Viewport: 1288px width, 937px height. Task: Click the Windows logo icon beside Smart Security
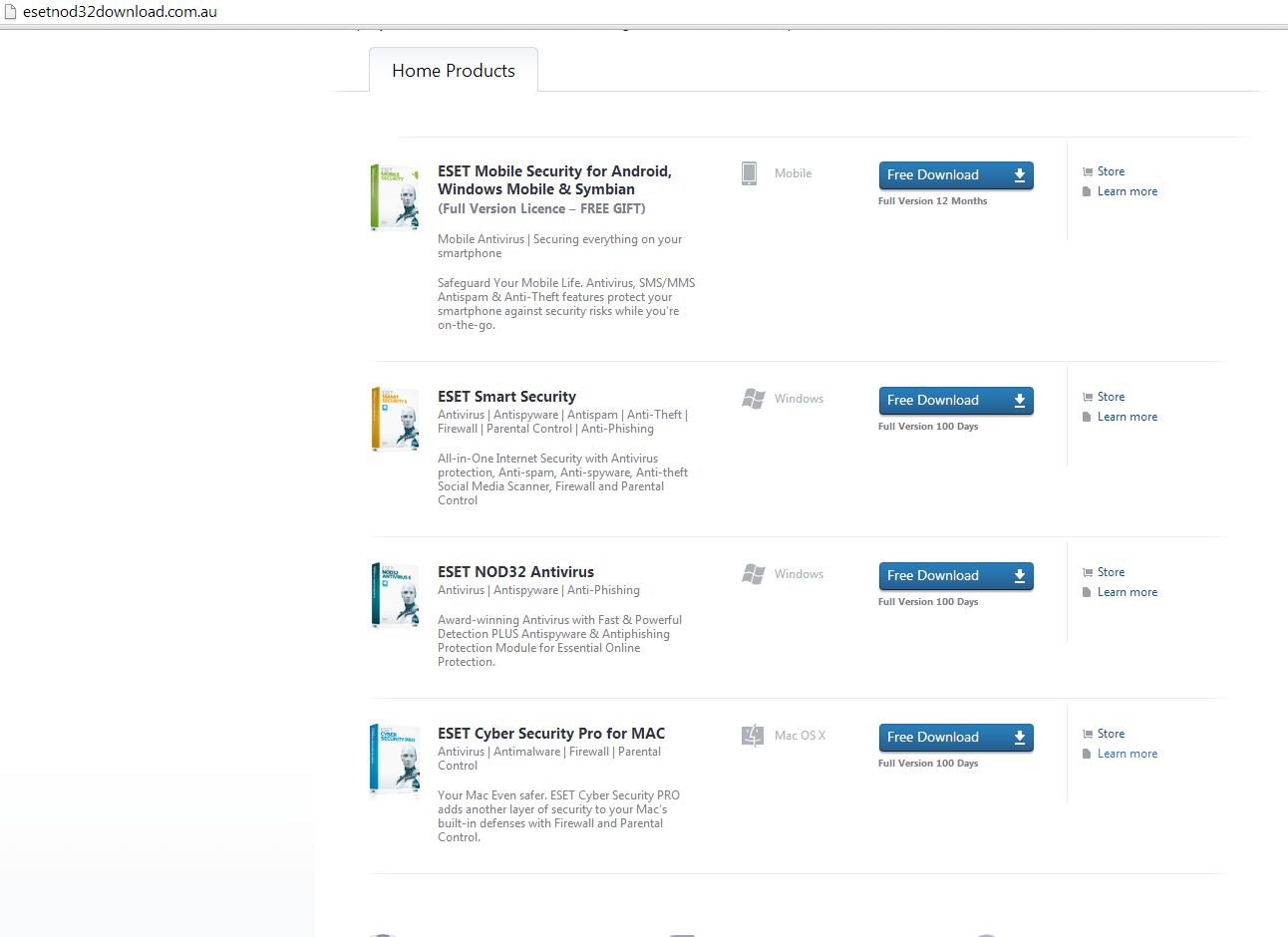[x=754, y=399]
